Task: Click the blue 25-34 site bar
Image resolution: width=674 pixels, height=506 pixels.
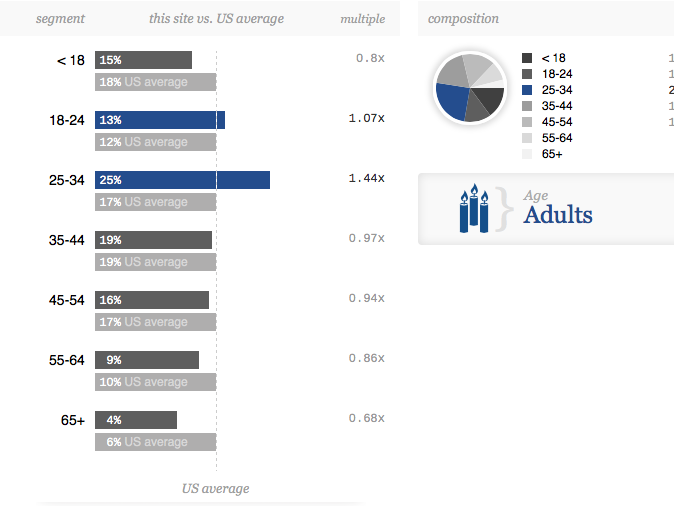Action: pos(182,180)
